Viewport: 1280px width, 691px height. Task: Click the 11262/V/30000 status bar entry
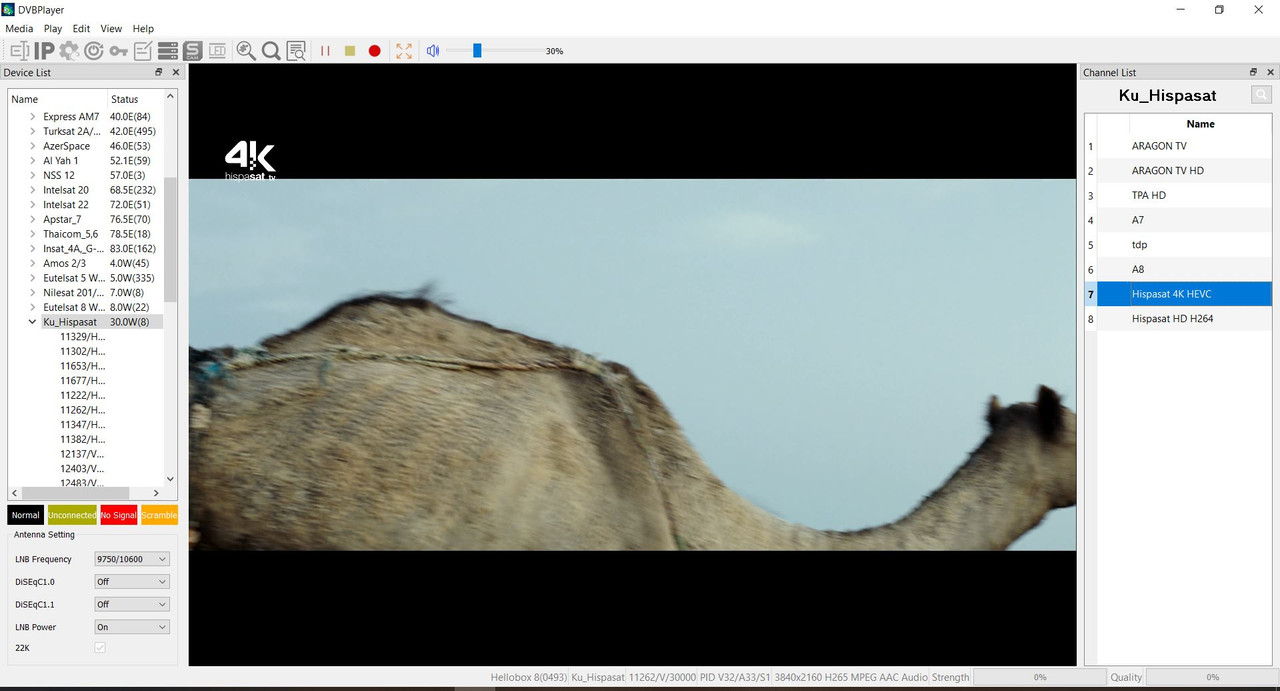coord(661,677)
